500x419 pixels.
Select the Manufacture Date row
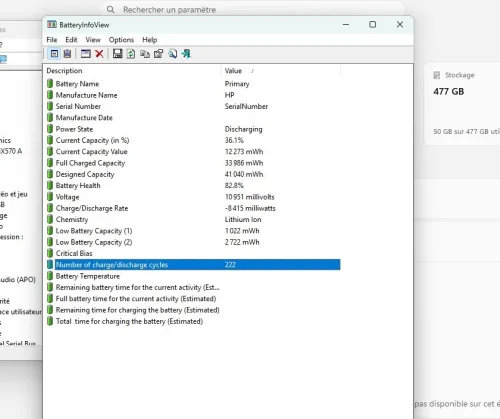(x=193, y=118)
